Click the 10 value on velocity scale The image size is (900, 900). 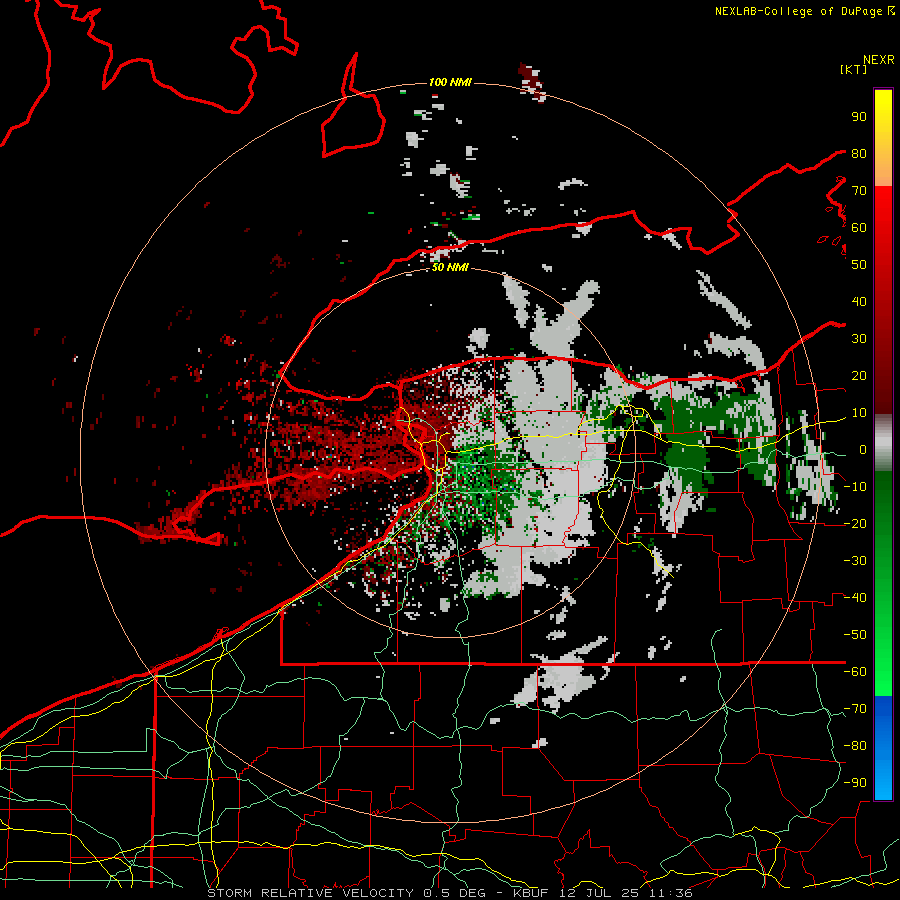point(859,413)
